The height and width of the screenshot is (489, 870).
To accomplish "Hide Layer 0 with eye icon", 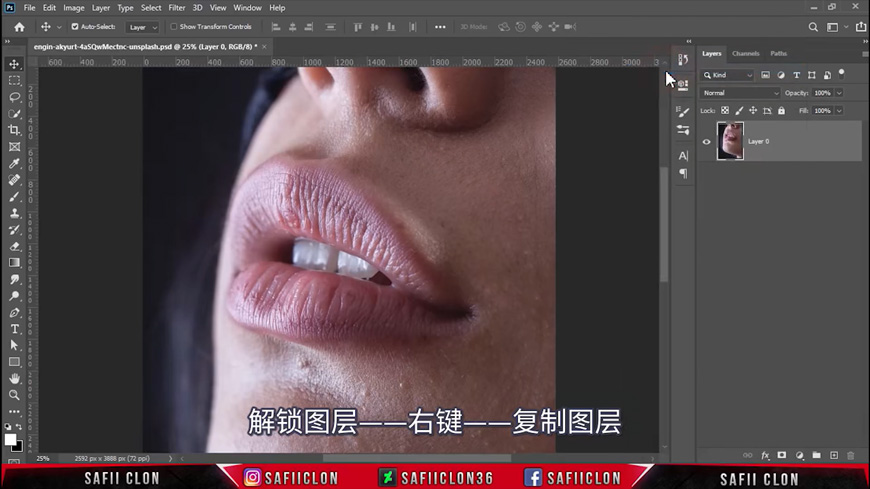I will pos(706,142).
